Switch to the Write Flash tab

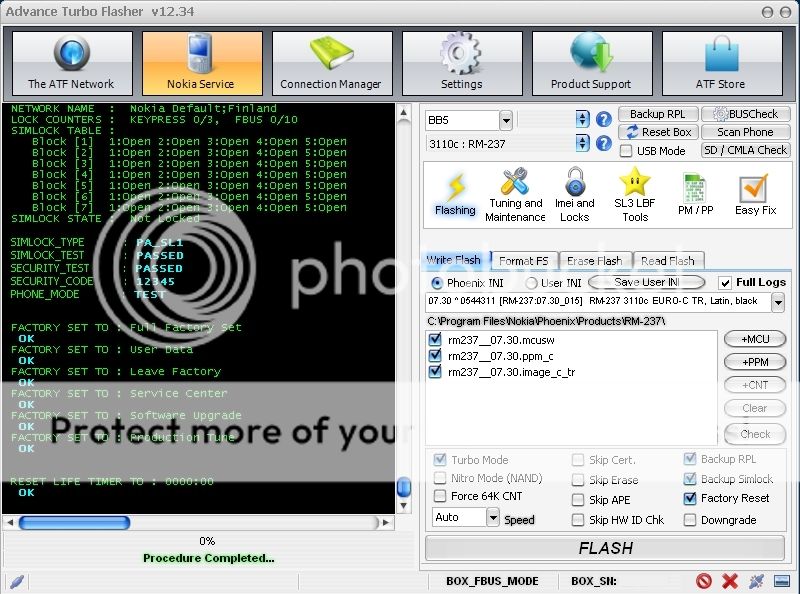point(454,260)
